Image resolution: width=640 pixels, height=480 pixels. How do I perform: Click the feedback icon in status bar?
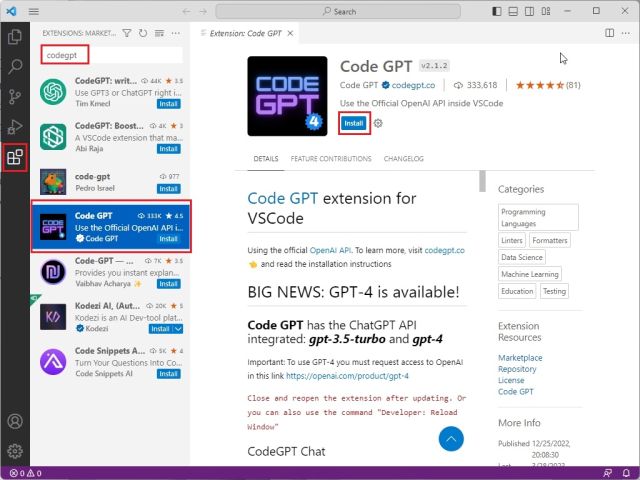click(x=607, y=473)
